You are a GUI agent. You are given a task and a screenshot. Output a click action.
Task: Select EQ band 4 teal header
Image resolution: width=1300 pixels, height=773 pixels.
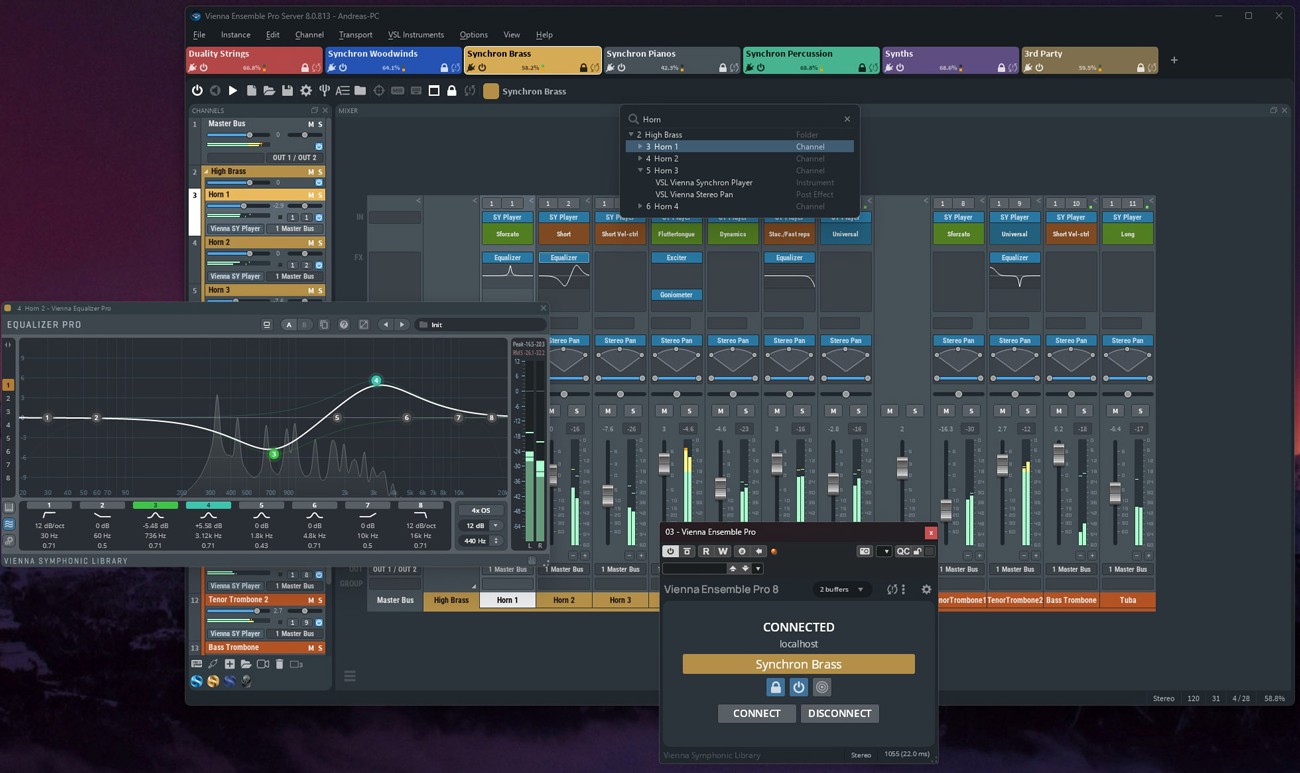point(208,506)
